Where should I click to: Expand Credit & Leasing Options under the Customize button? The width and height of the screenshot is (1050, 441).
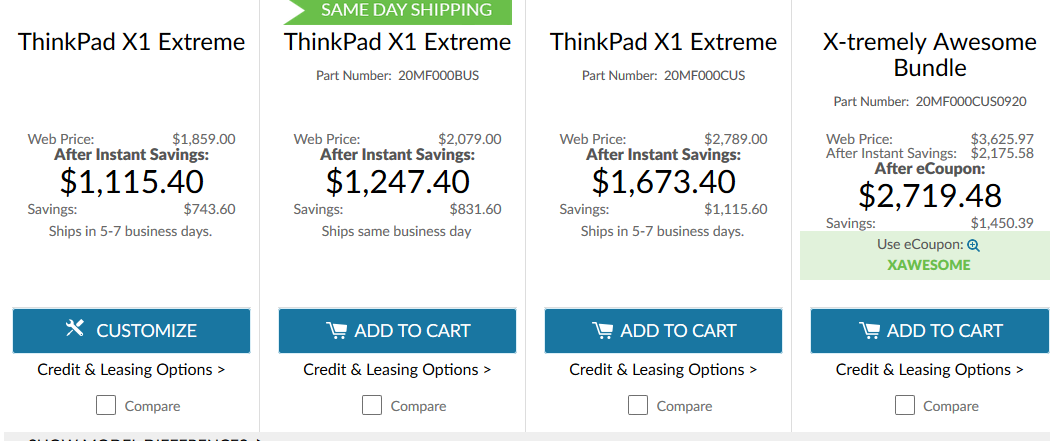(x=131, y=369)
